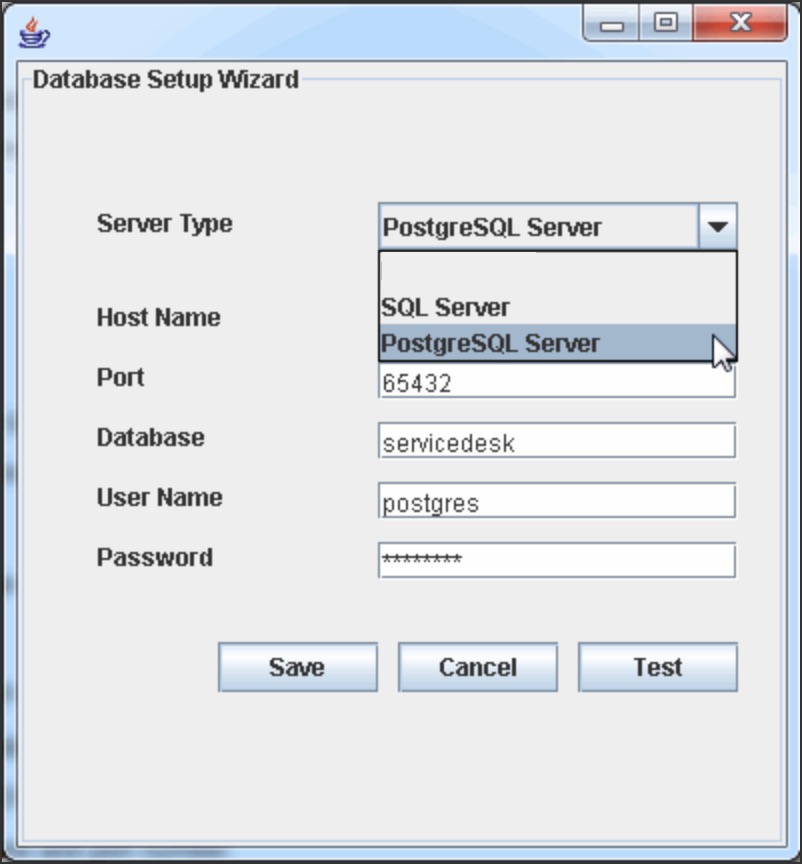Click the Host Name label
The width and height of the screenshot is (802, 864).
click(159, 317)
